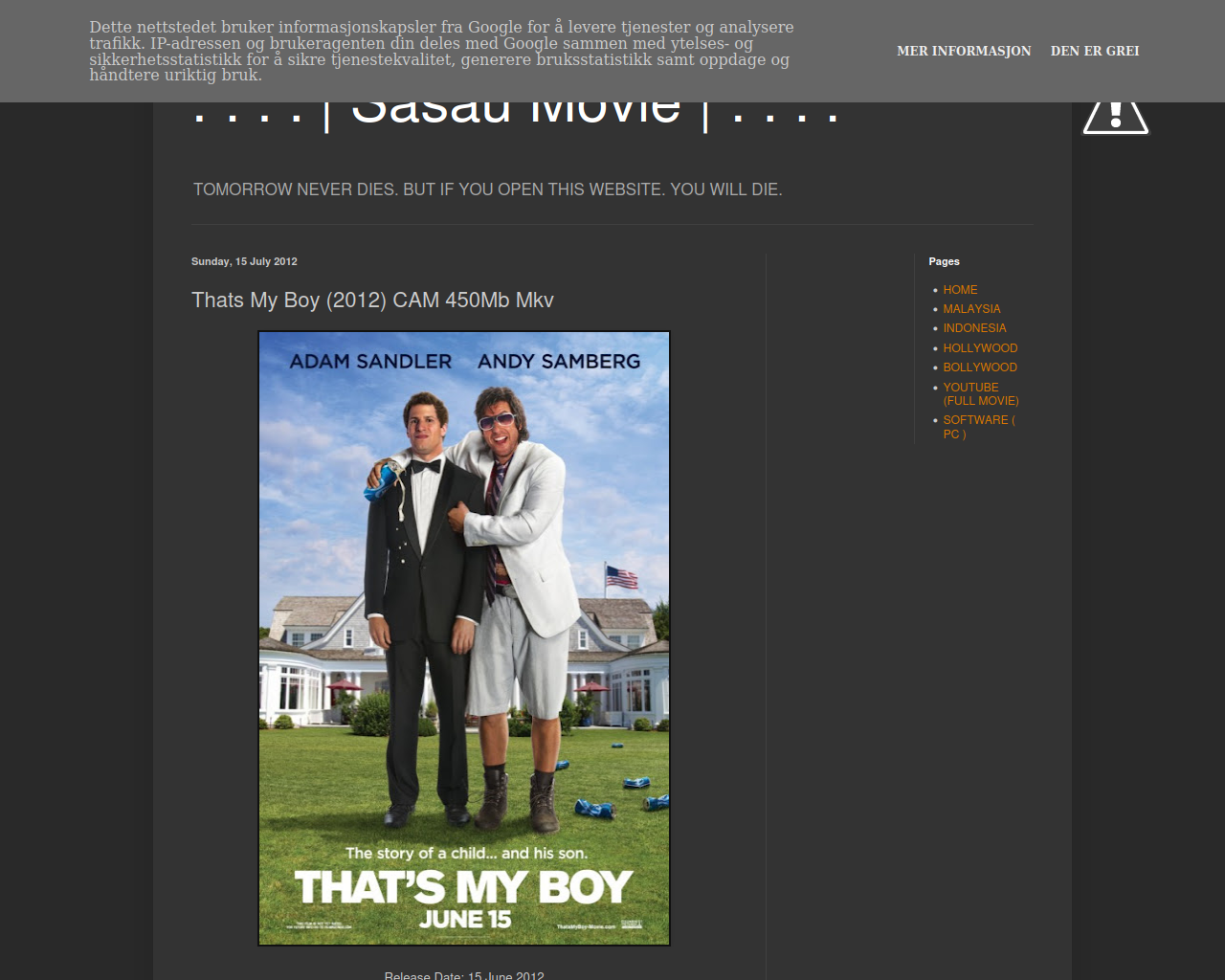Open SOFTWARE ( PC ) page
Image resolution: width=1225 pixels, height=980 pixels.
979,427
